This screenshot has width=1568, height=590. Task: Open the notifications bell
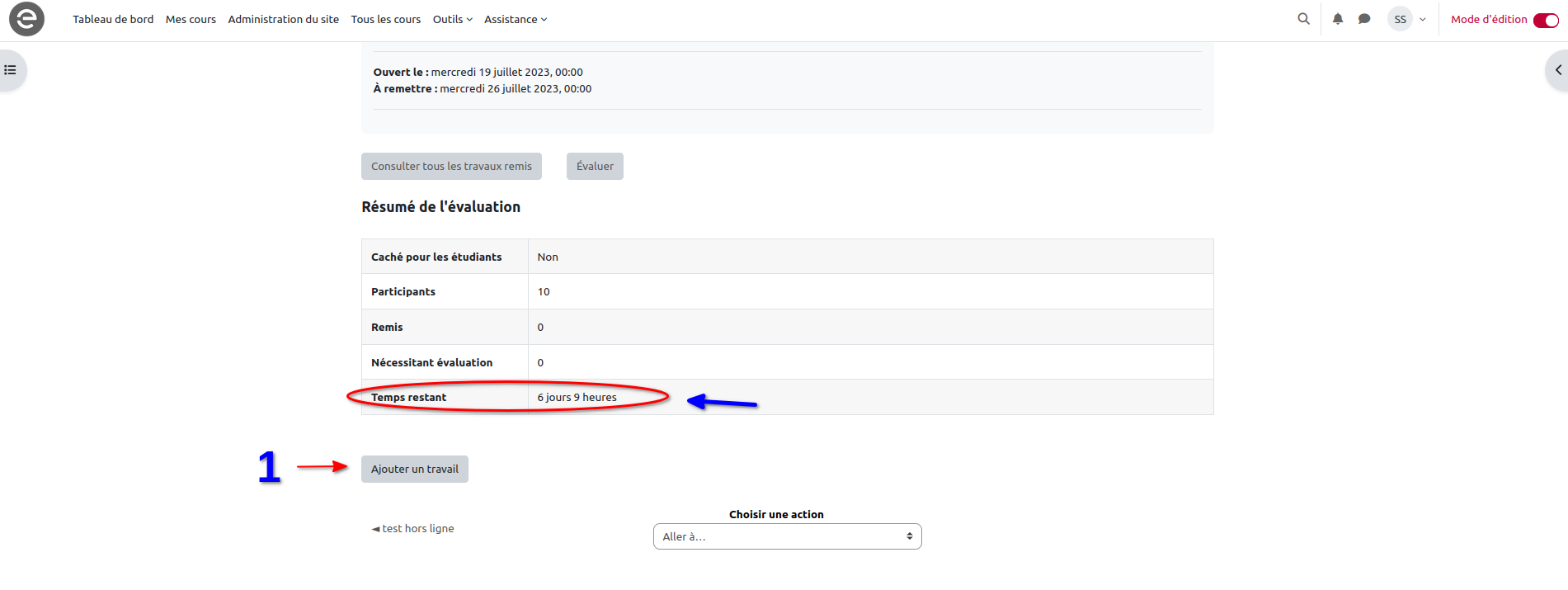pyautogui.click(x=1338, y=19)
